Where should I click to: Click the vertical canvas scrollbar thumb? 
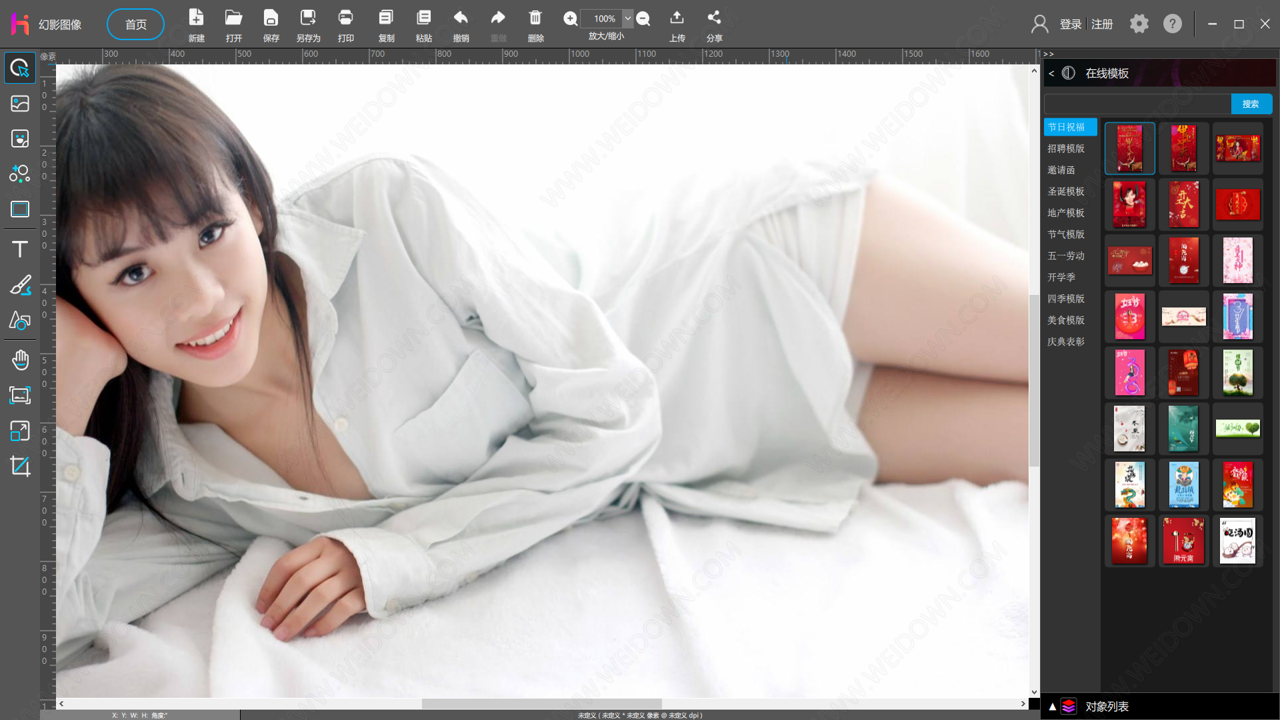pyautogui.click(x=1035, y=380)
